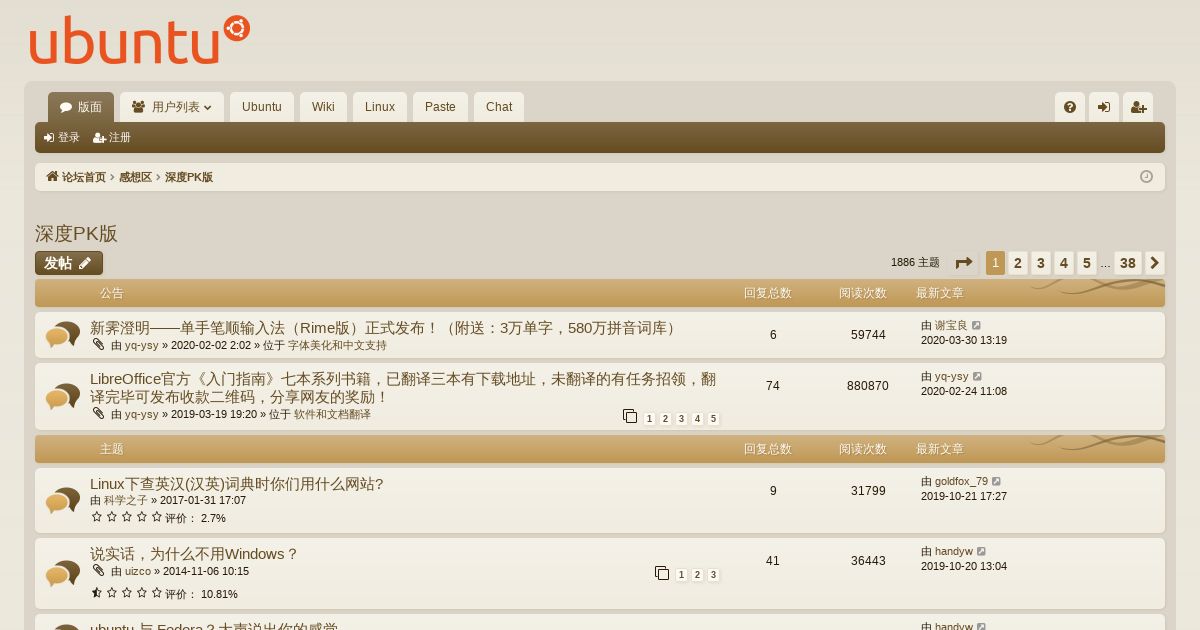Open author 科学之子 profile

click(126, 500)
